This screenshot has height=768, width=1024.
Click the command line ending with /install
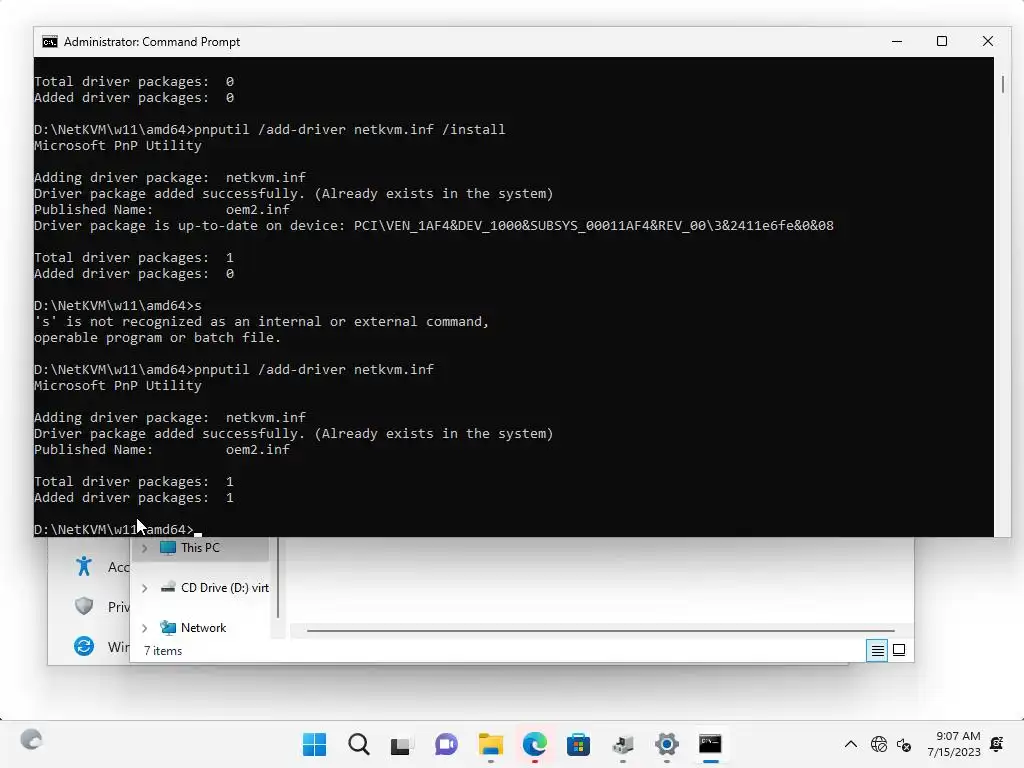270,129
